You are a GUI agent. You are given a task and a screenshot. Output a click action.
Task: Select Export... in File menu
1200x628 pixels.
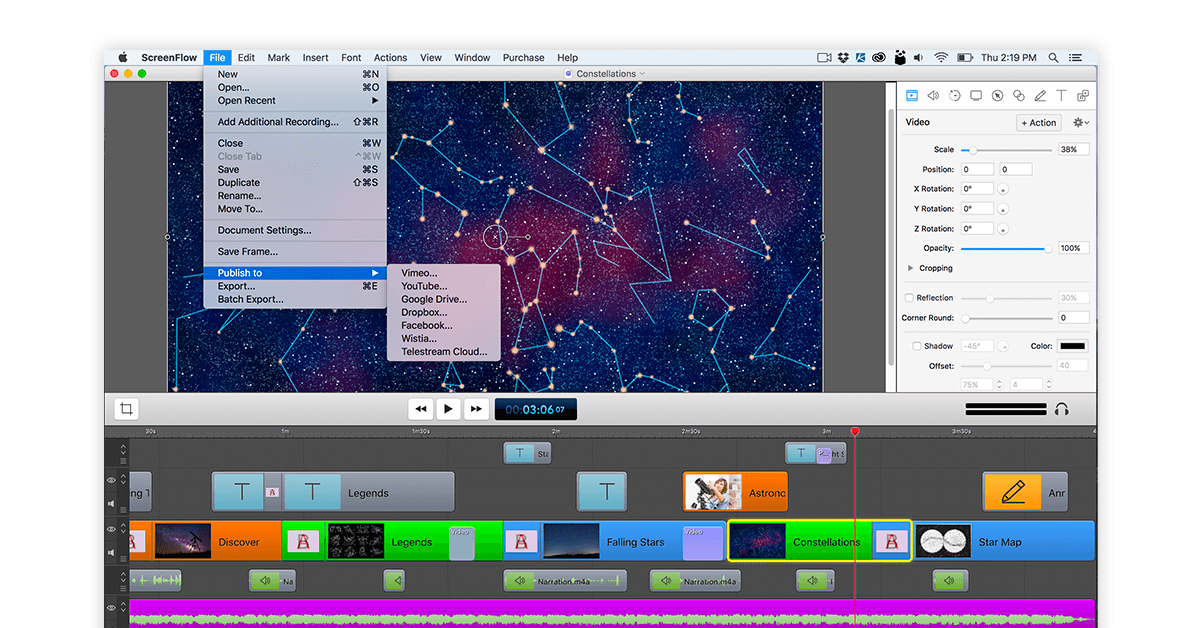coord(295,286)
